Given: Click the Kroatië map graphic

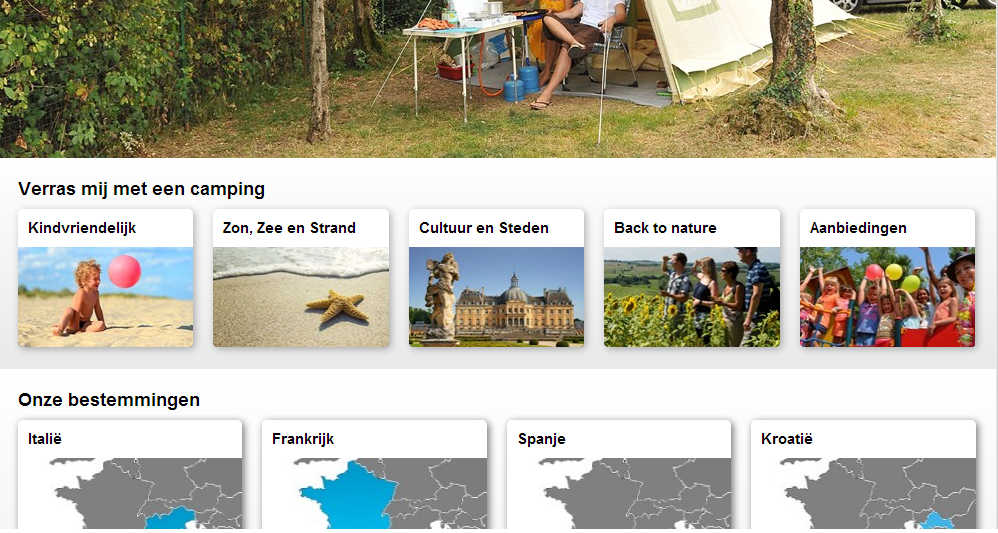Looking at the screenshot, I should coord(863,494).
